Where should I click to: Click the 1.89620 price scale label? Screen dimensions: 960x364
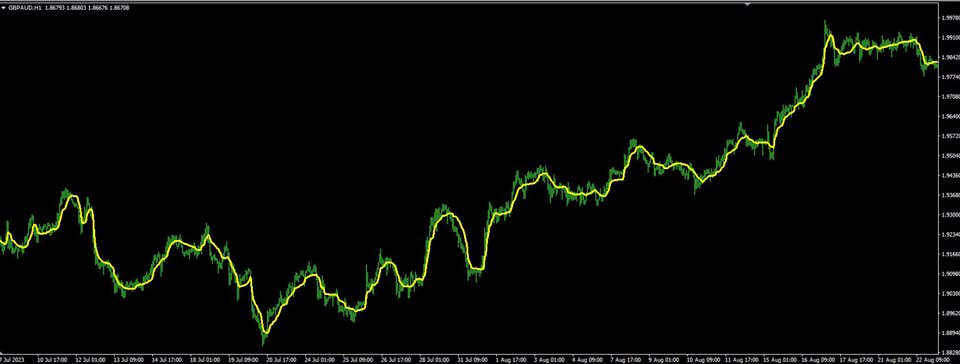click(951, 313)
